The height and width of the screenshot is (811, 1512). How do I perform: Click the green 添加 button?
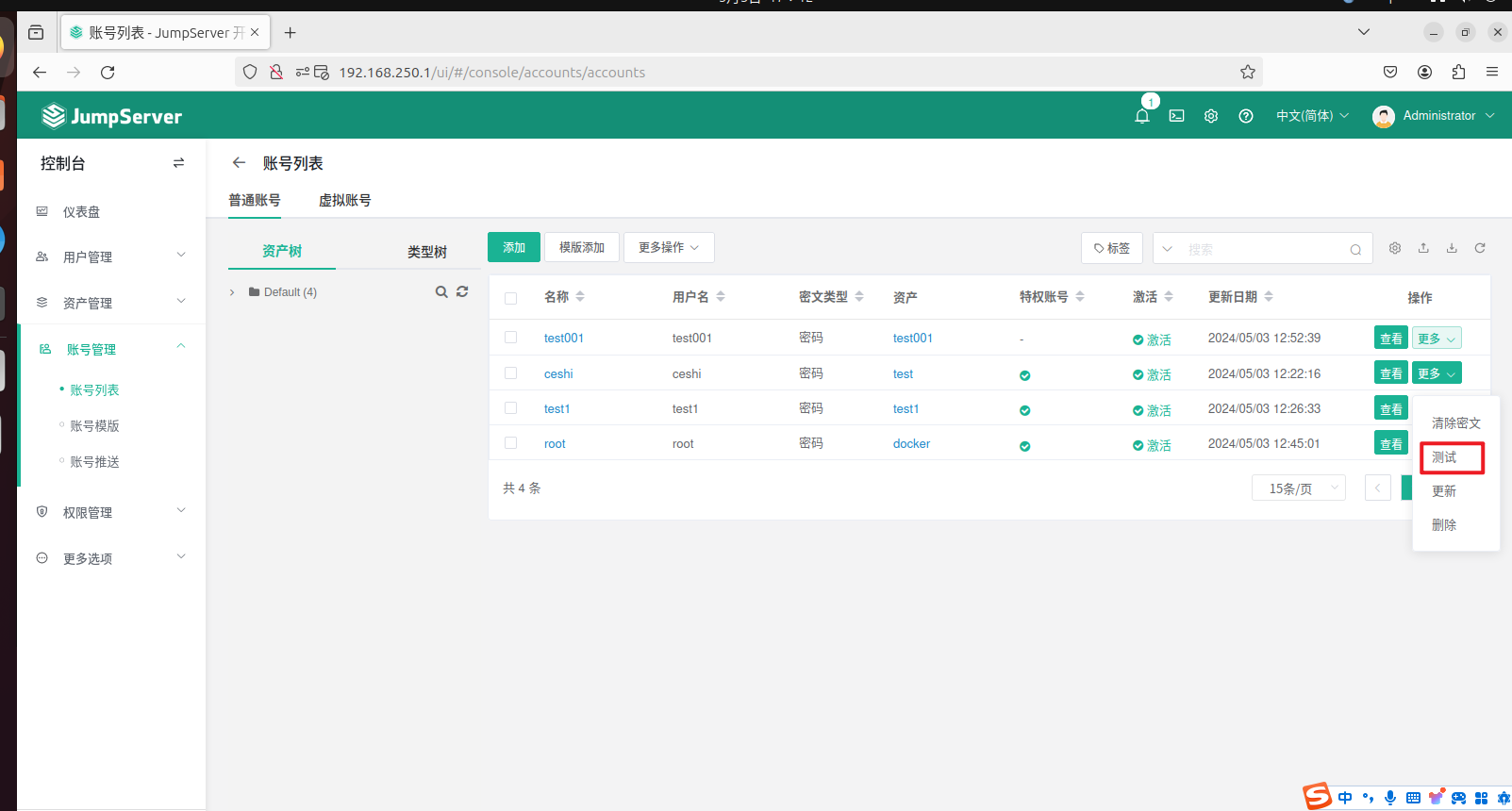point(513,247)
